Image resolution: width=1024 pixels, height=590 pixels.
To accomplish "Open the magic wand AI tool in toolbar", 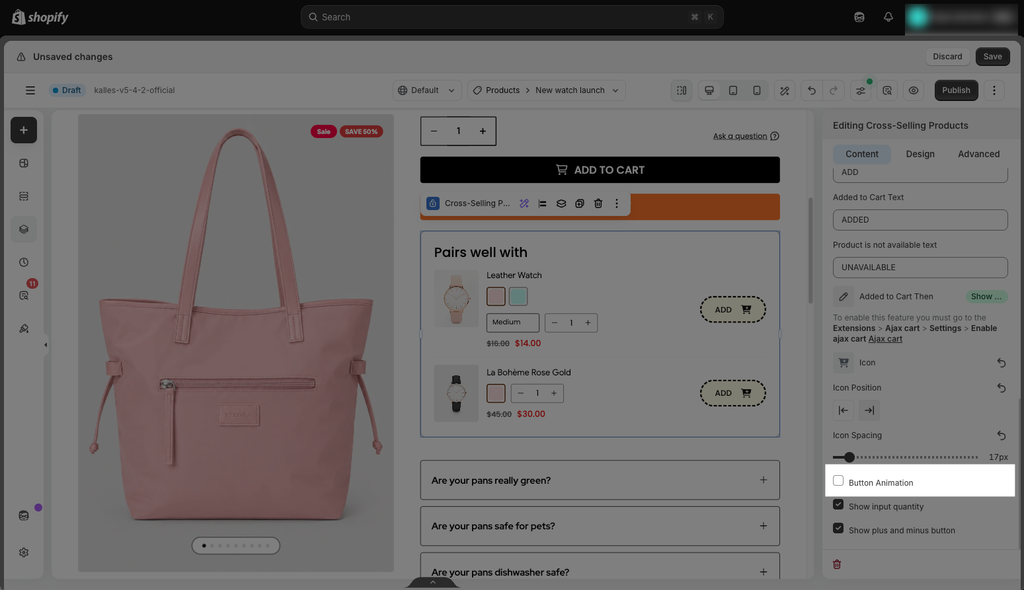I will click(x=784, y=91).
